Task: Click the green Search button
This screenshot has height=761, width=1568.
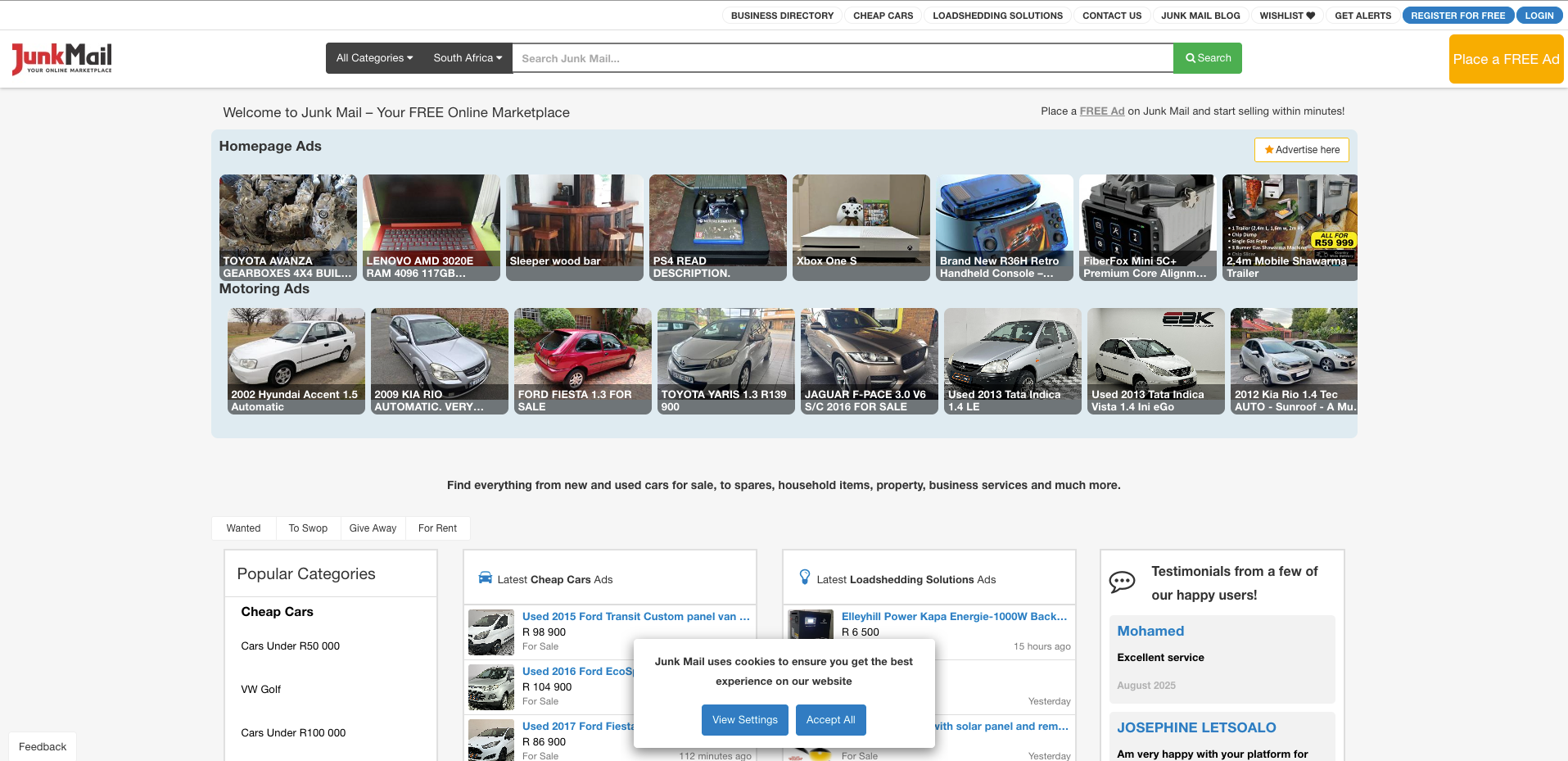Action: 1208,58
